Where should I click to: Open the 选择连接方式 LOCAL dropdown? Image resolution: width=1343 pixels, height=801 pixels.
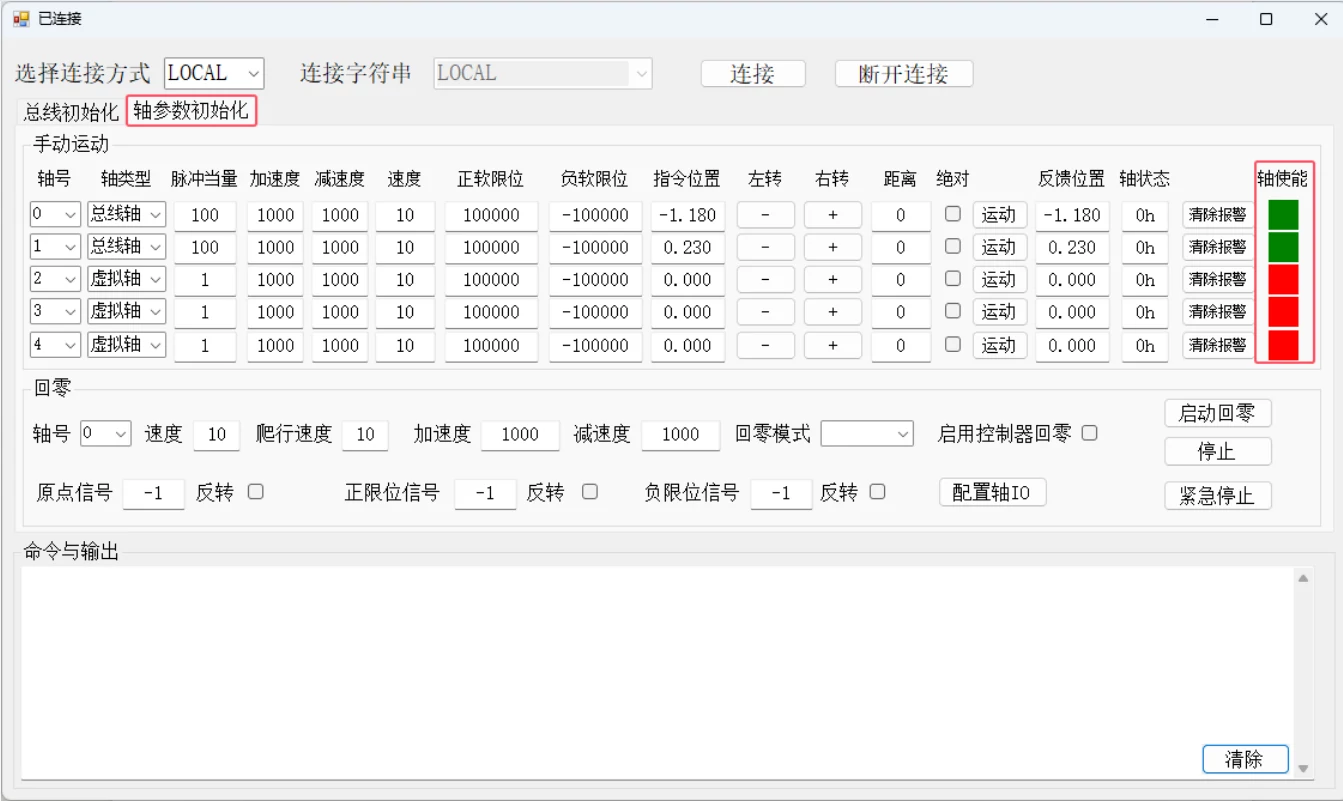click(x=248, y=73)
